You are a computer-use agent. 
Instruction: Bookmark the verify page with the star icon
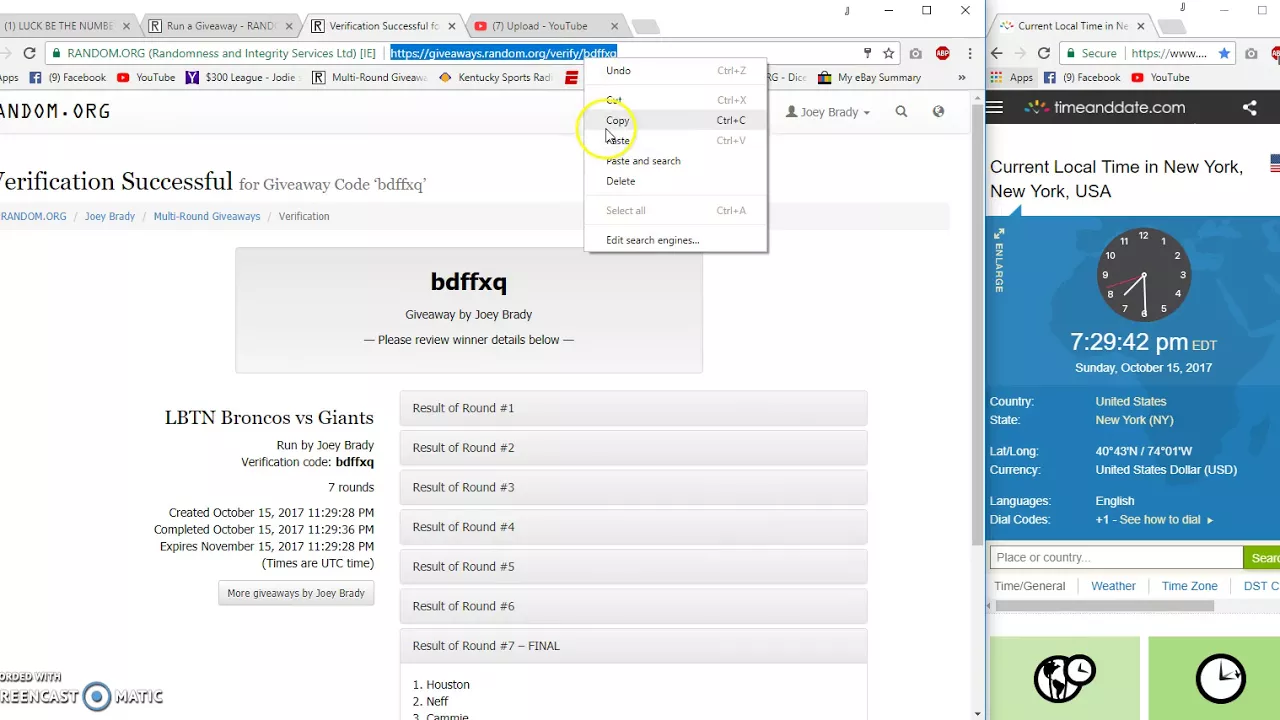tap(888, 53)
